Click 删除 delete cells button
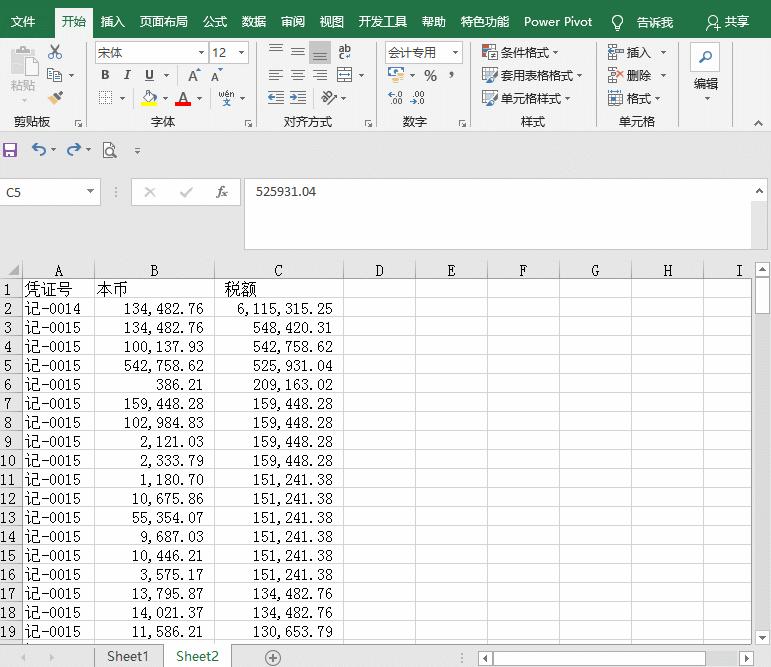This screenshot has height=667, width=771. 629,75
